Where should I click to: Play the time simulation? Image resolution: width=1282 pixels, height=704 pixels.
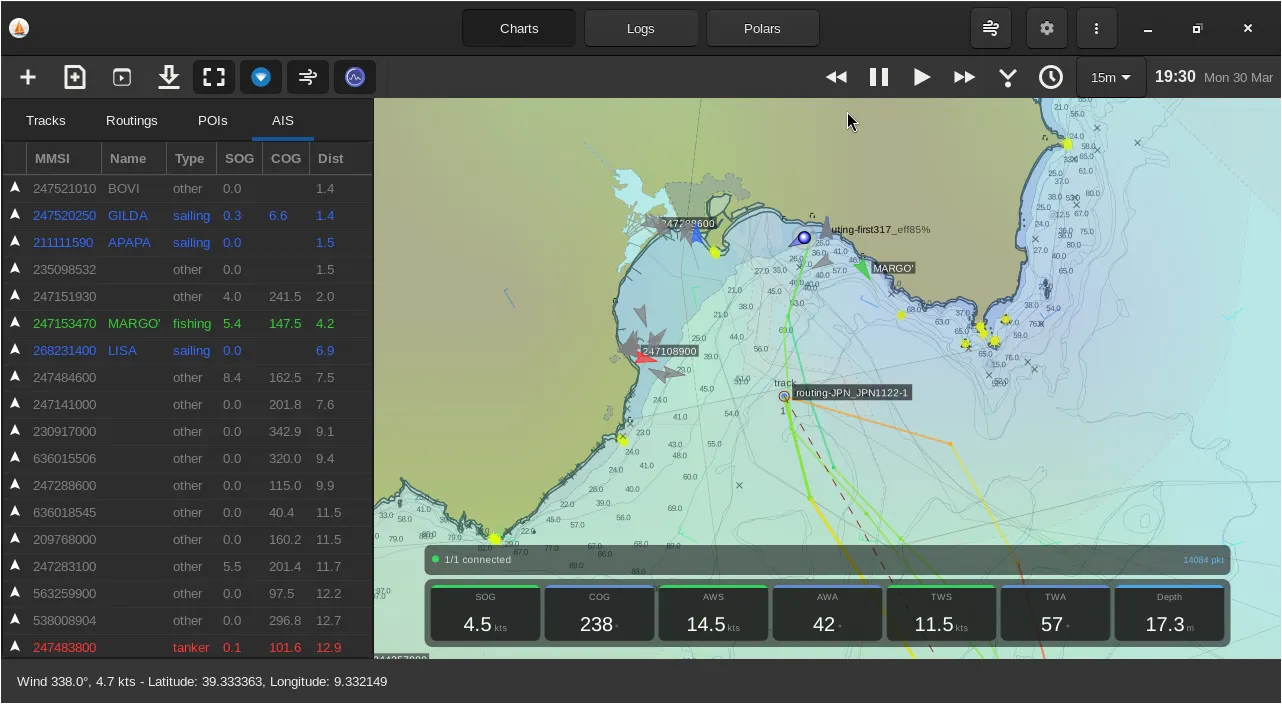click(x=922, y=77)
